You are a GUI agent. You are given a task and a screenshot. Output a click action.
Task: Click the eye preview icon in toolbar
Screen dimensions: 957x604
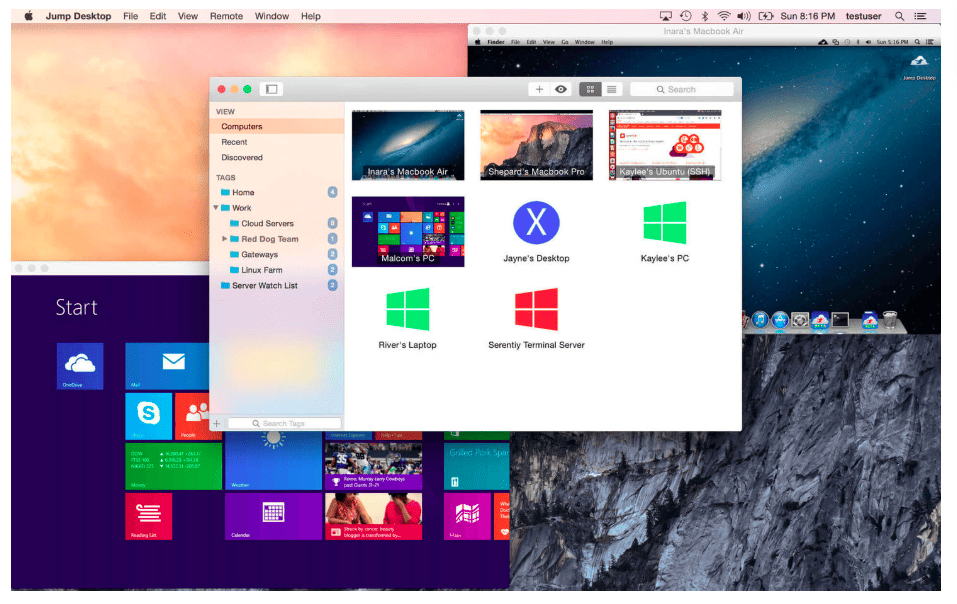[x=560, y=89]
